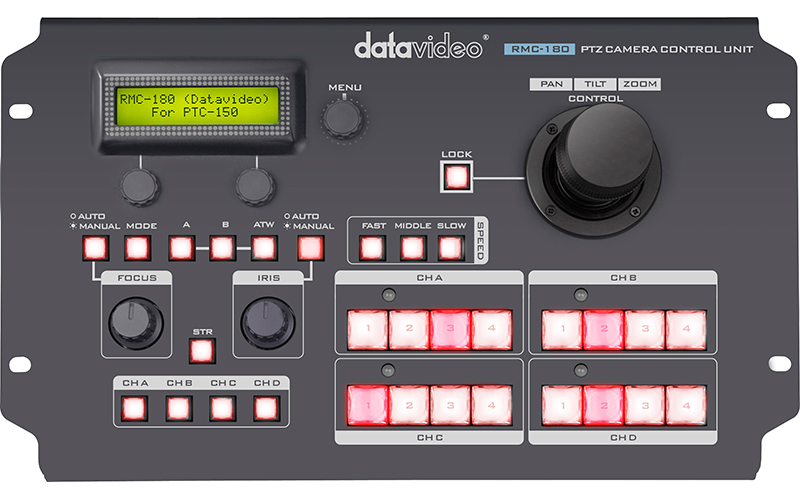Select MIDDLE speed button
The height and width of the screenshot is (500, 800).
(x=412, y=248)
